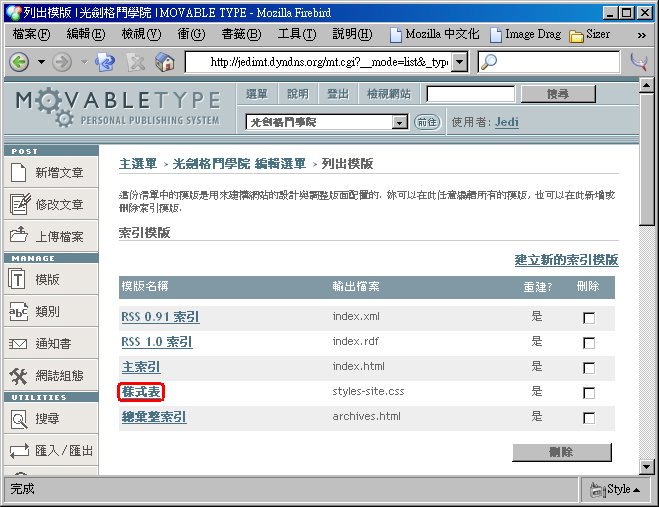Reload the page with the refresh icon
The width and height of the screenshot is (659, 507).
(105, 62)
